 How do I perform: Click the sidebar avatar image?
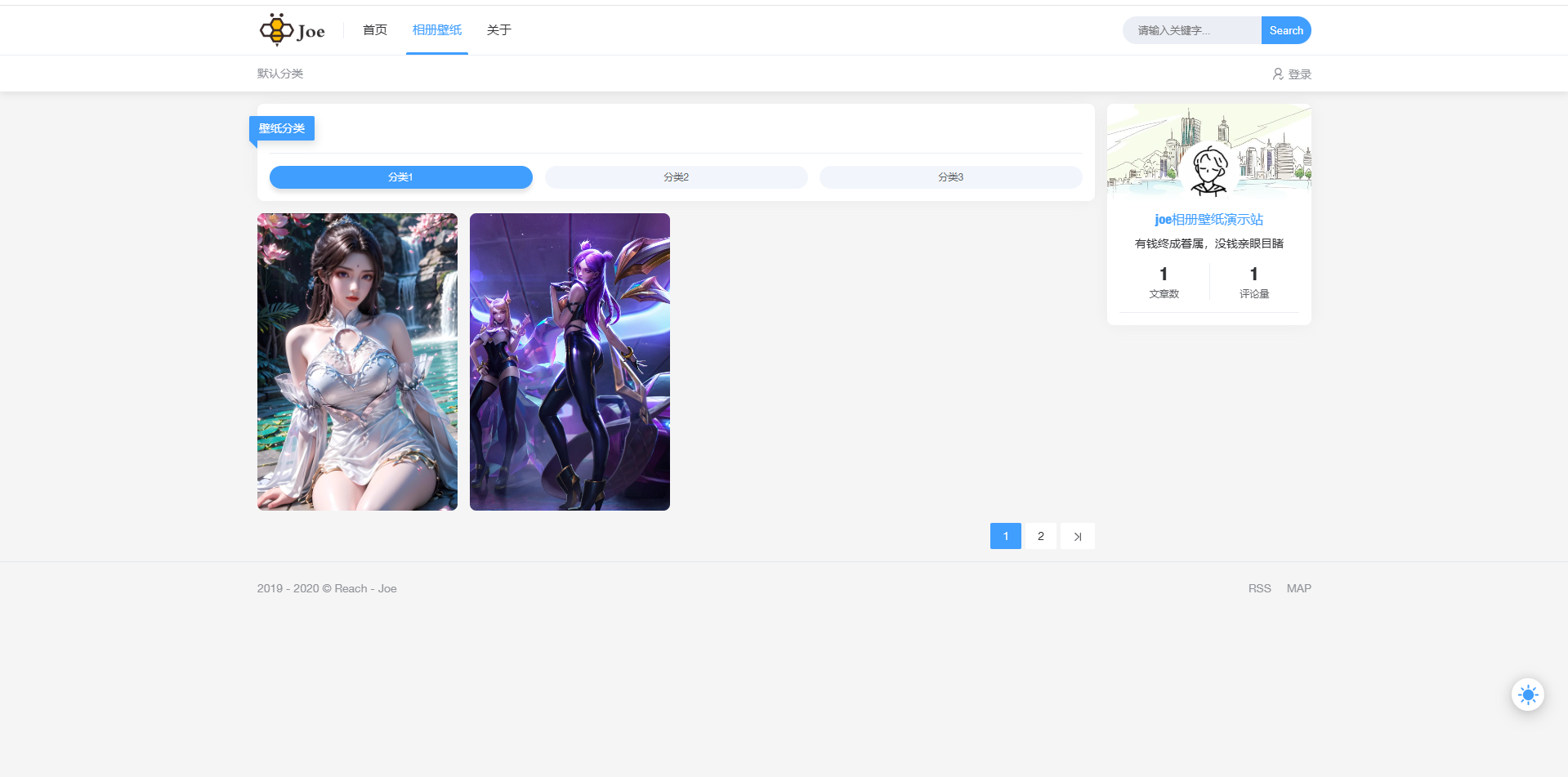(x=1208, y=171)
